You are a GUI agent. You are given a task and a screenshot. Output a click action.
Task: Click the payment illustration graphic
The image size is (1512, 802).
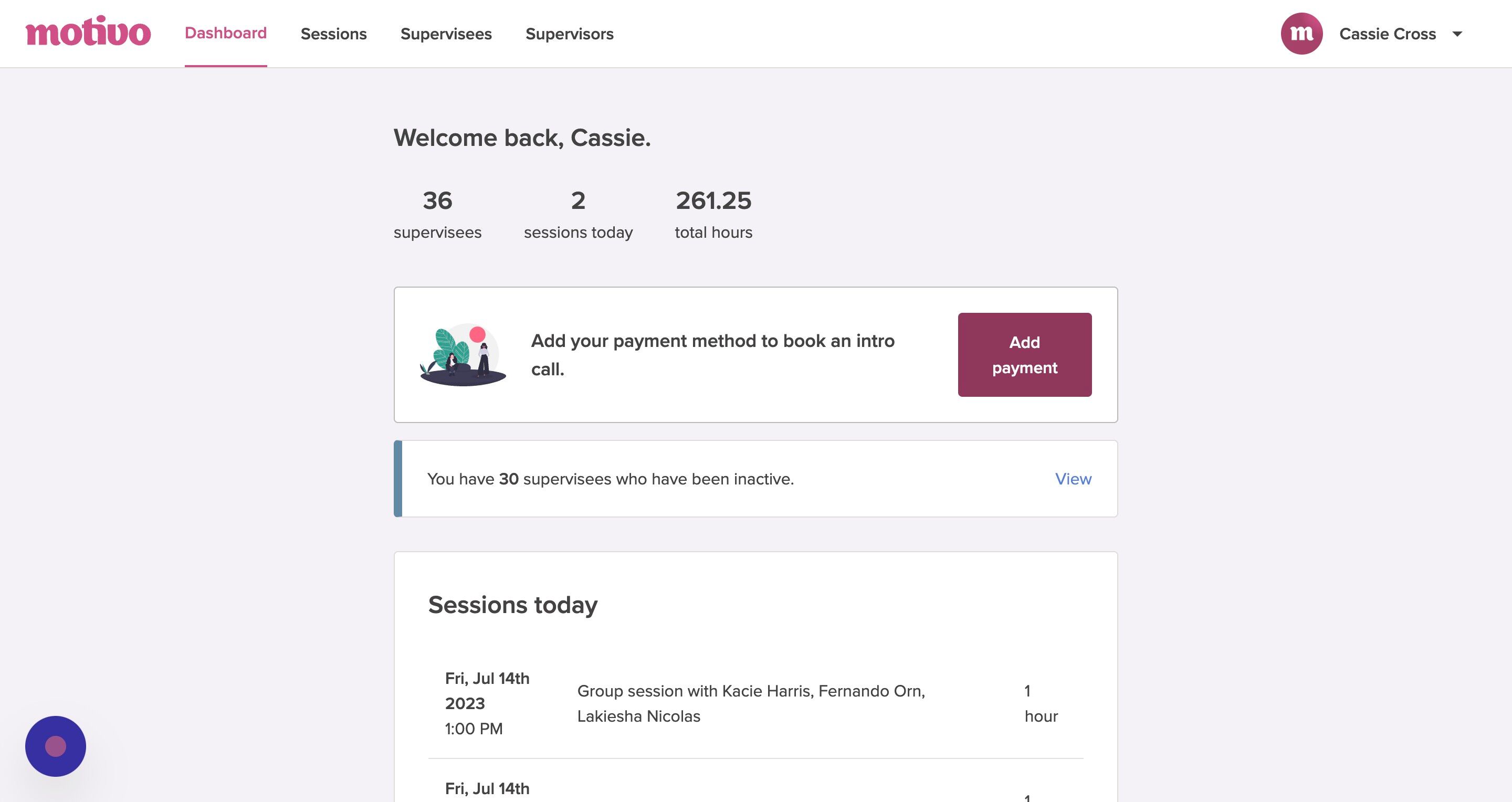pos(463,354)
